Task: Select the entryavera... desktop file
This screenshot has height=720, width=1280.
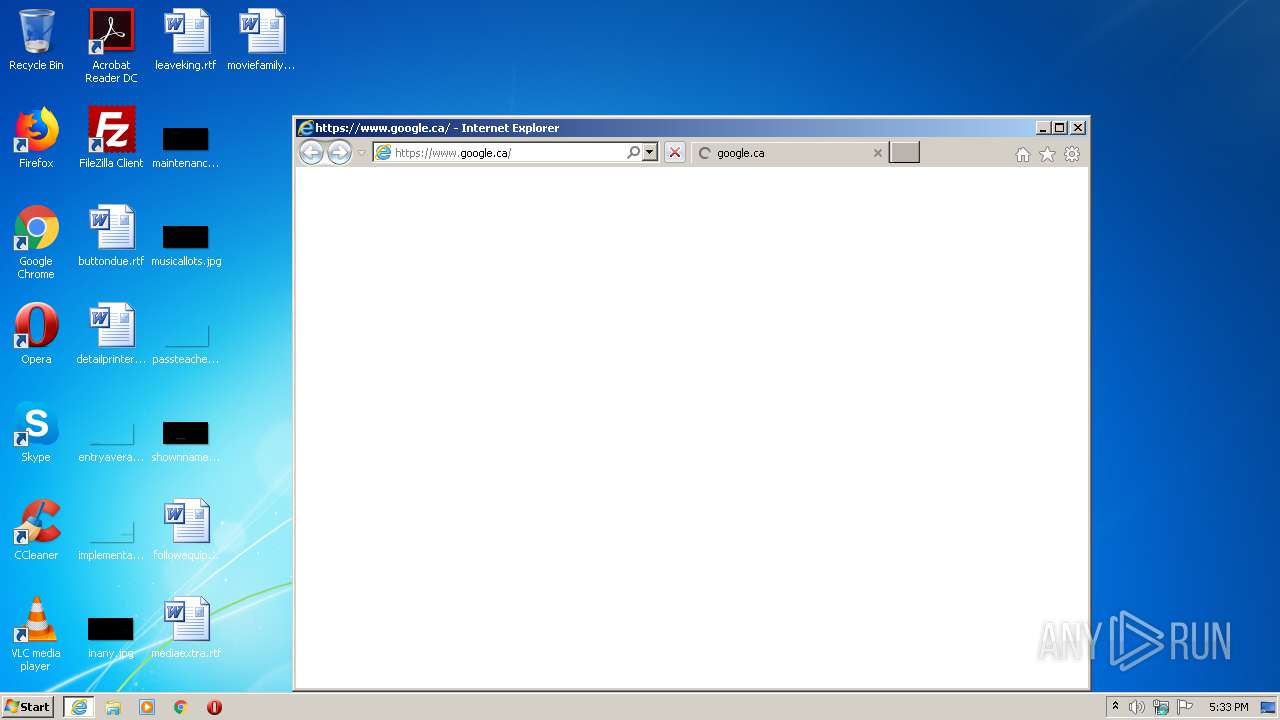Action: tap(111, 442)
